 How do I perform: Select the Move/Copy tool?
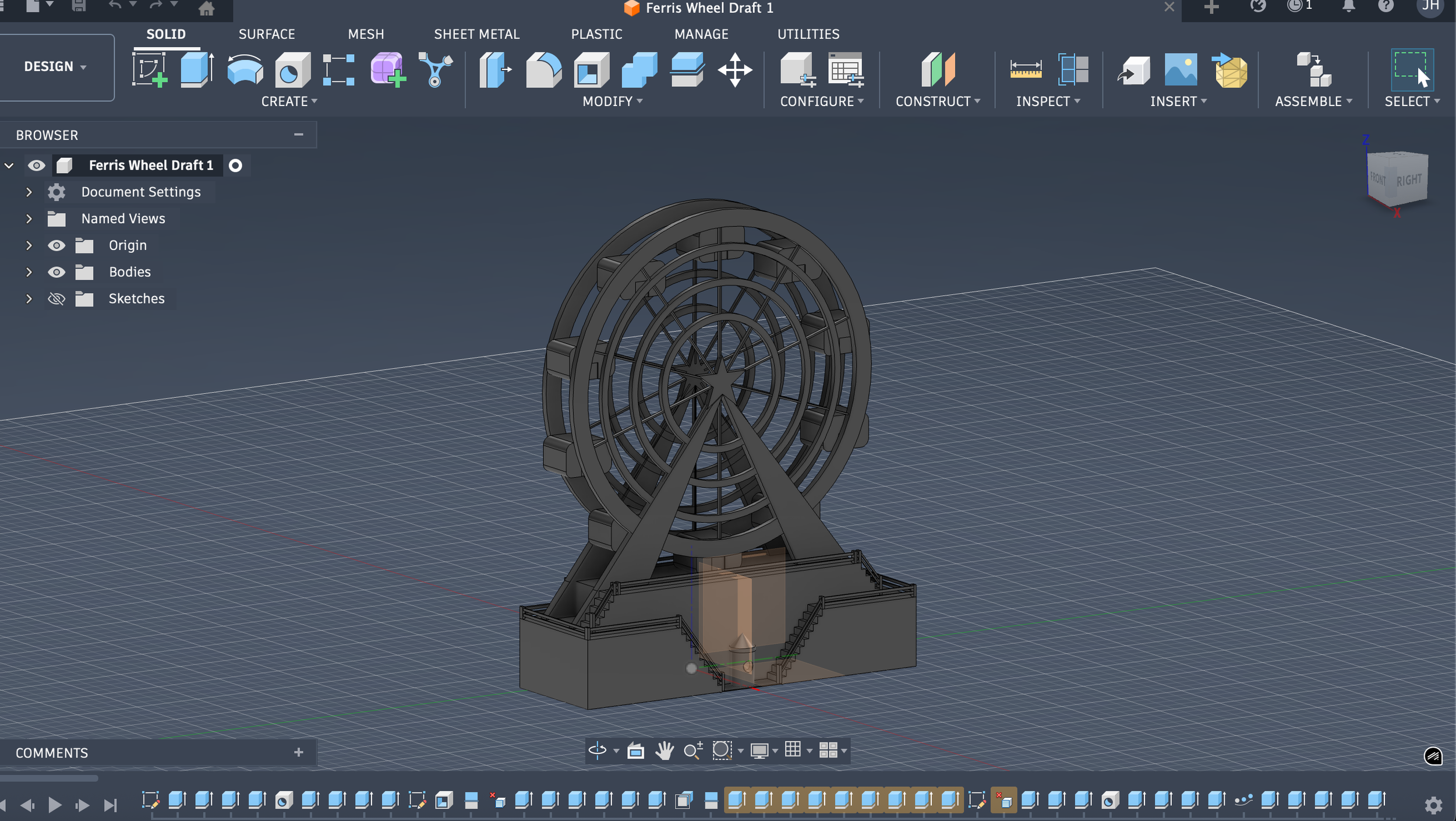point(735,70)
